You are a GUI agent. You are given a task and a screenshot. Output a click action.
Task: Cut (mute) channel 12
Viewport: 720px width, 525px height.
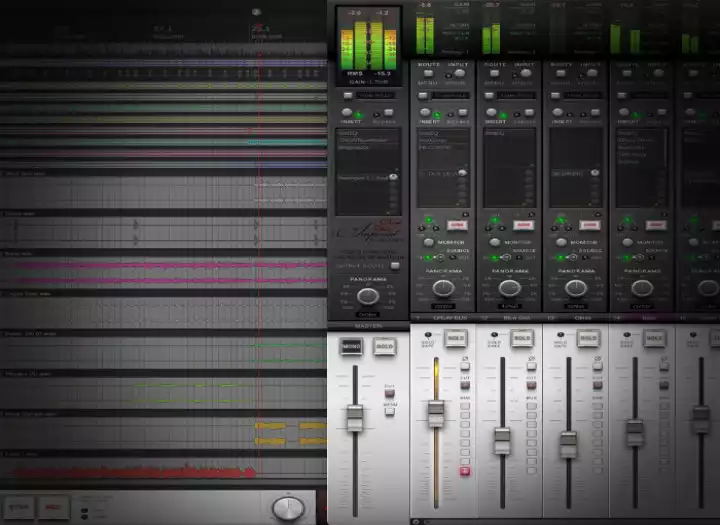[x=531, y=385]
